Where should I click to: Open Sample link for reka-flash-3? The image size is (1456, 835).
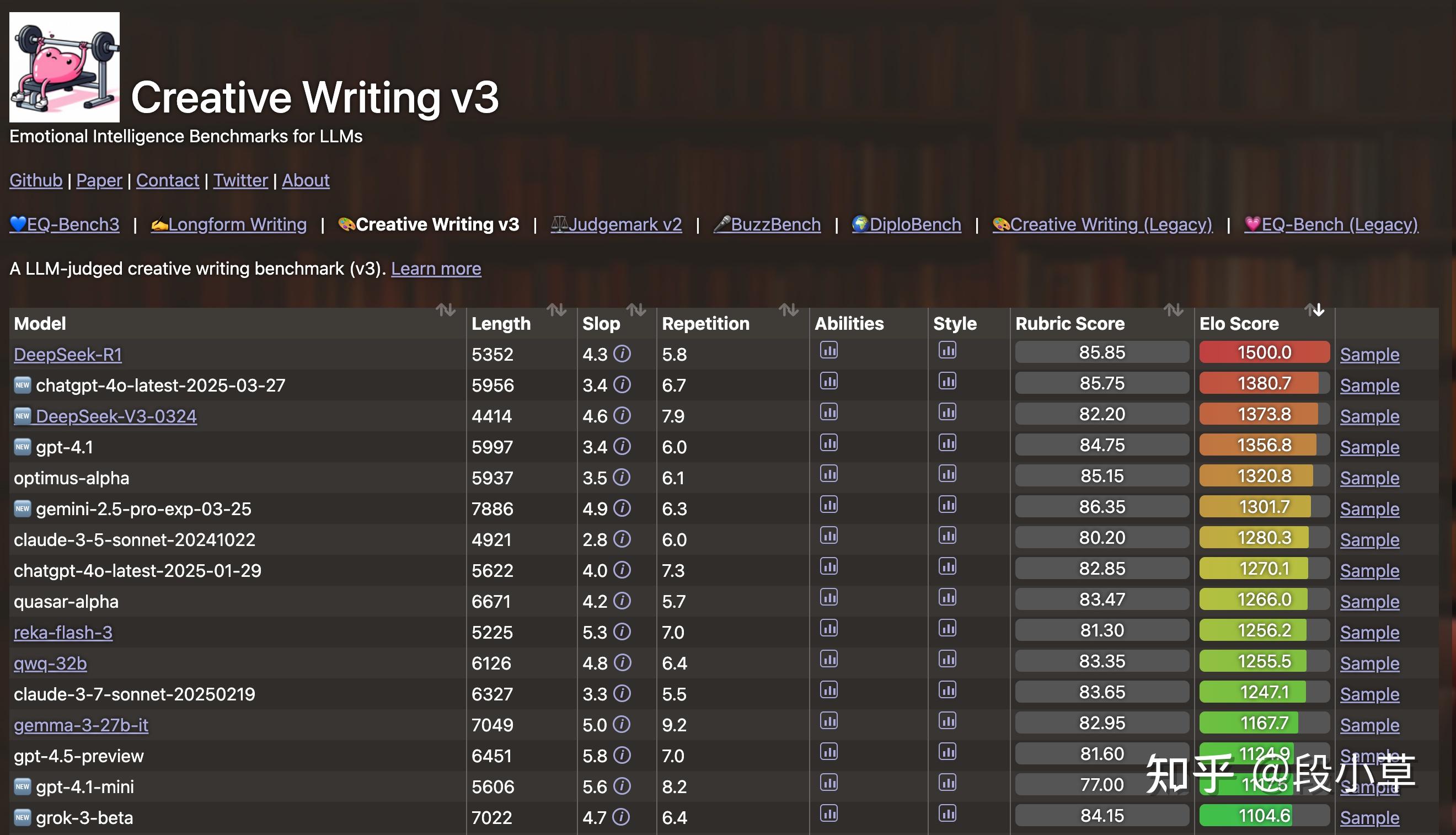coord(1369,633)
